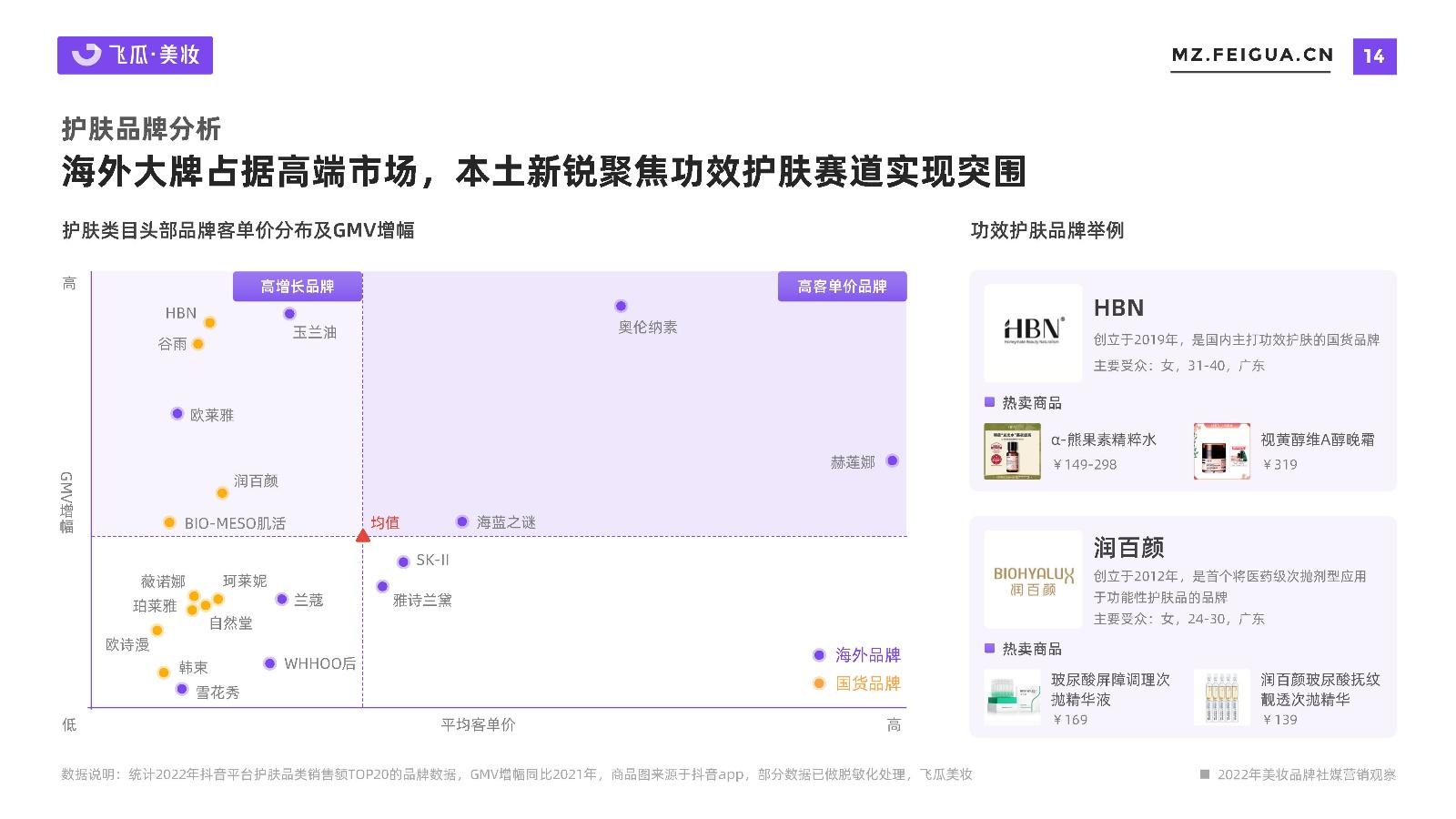
Task: Click the WHHOO后 data point
Action: click(x=269, y=663)
